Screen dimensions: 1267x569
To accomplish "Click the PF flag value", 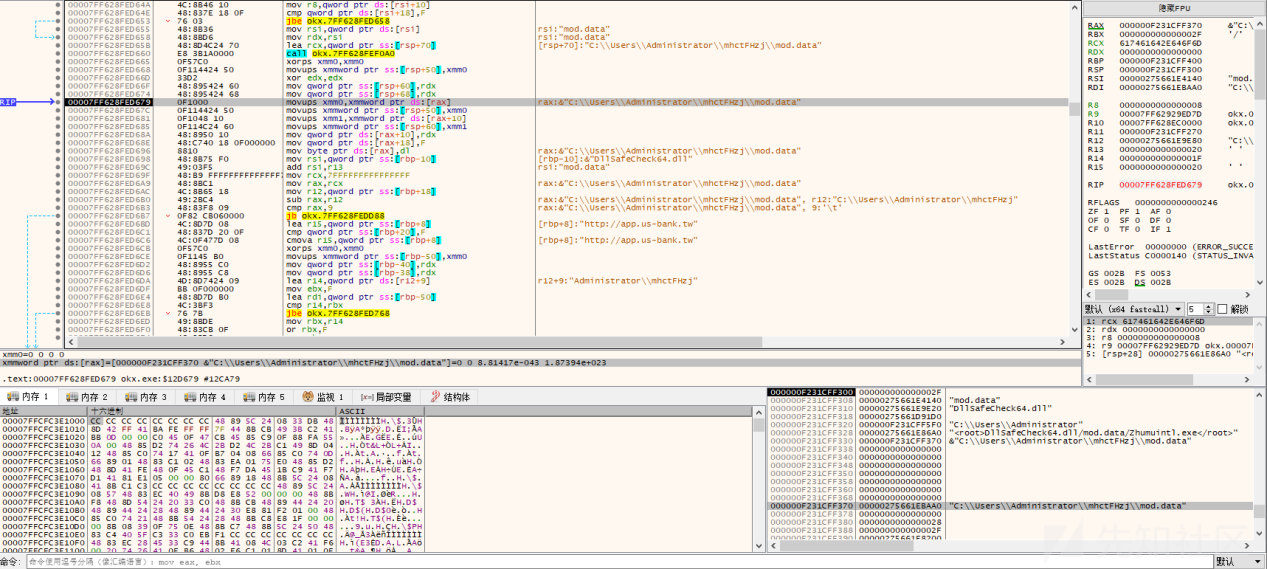I will [1136, 211].
